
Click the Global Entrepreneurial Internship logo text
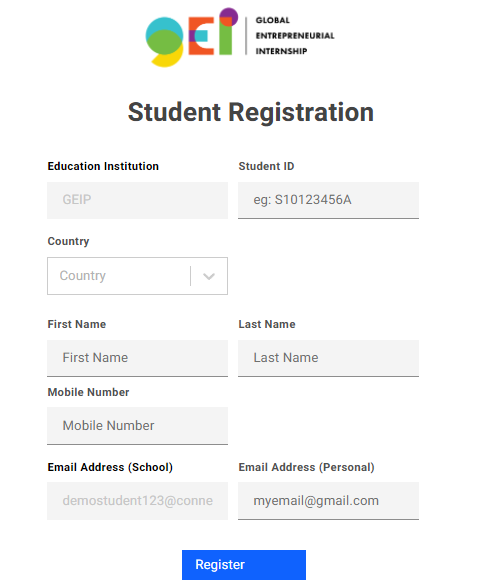[295, 36]
